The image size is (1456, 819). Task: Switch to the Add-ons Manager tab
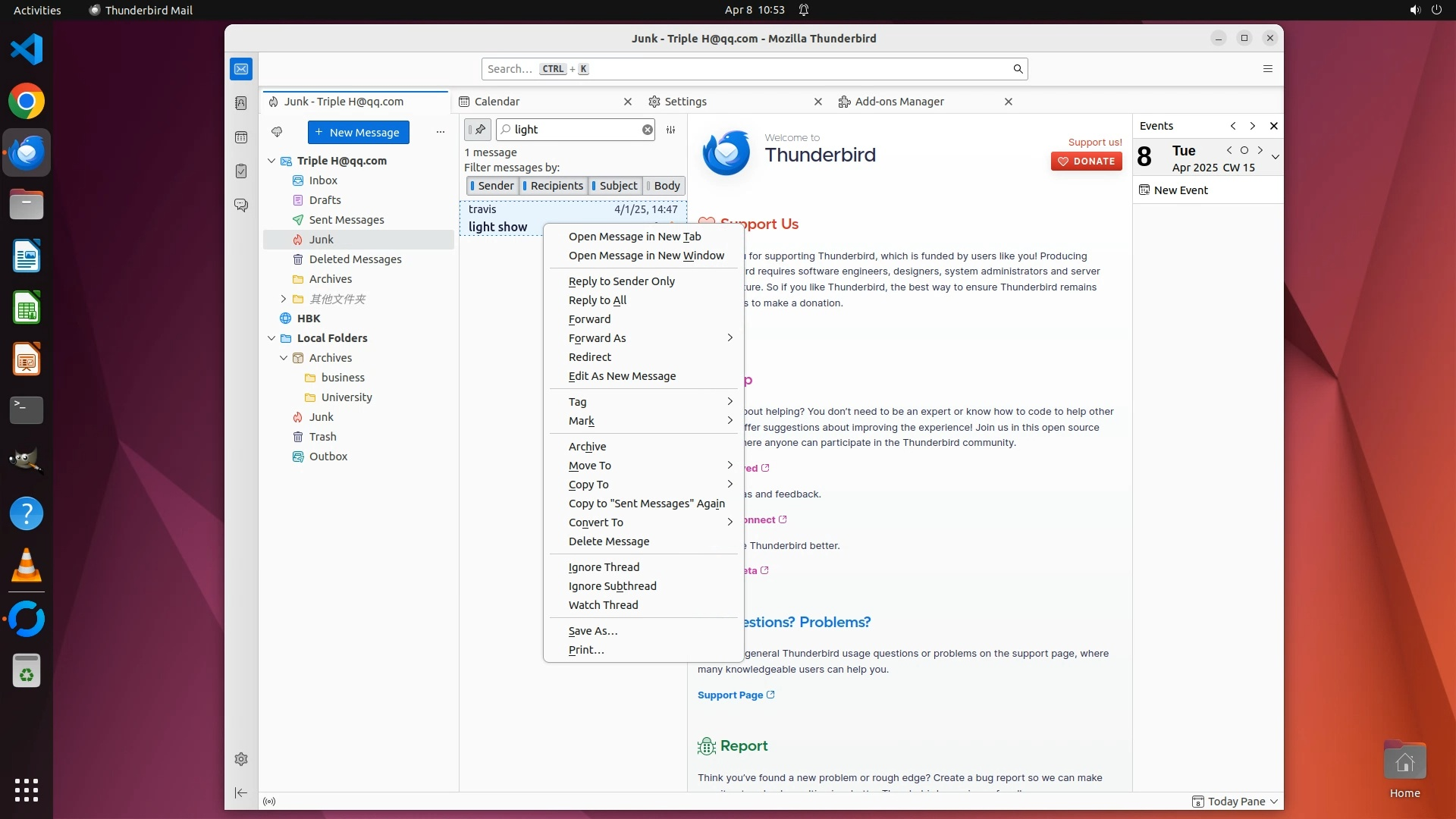point(899,102)
